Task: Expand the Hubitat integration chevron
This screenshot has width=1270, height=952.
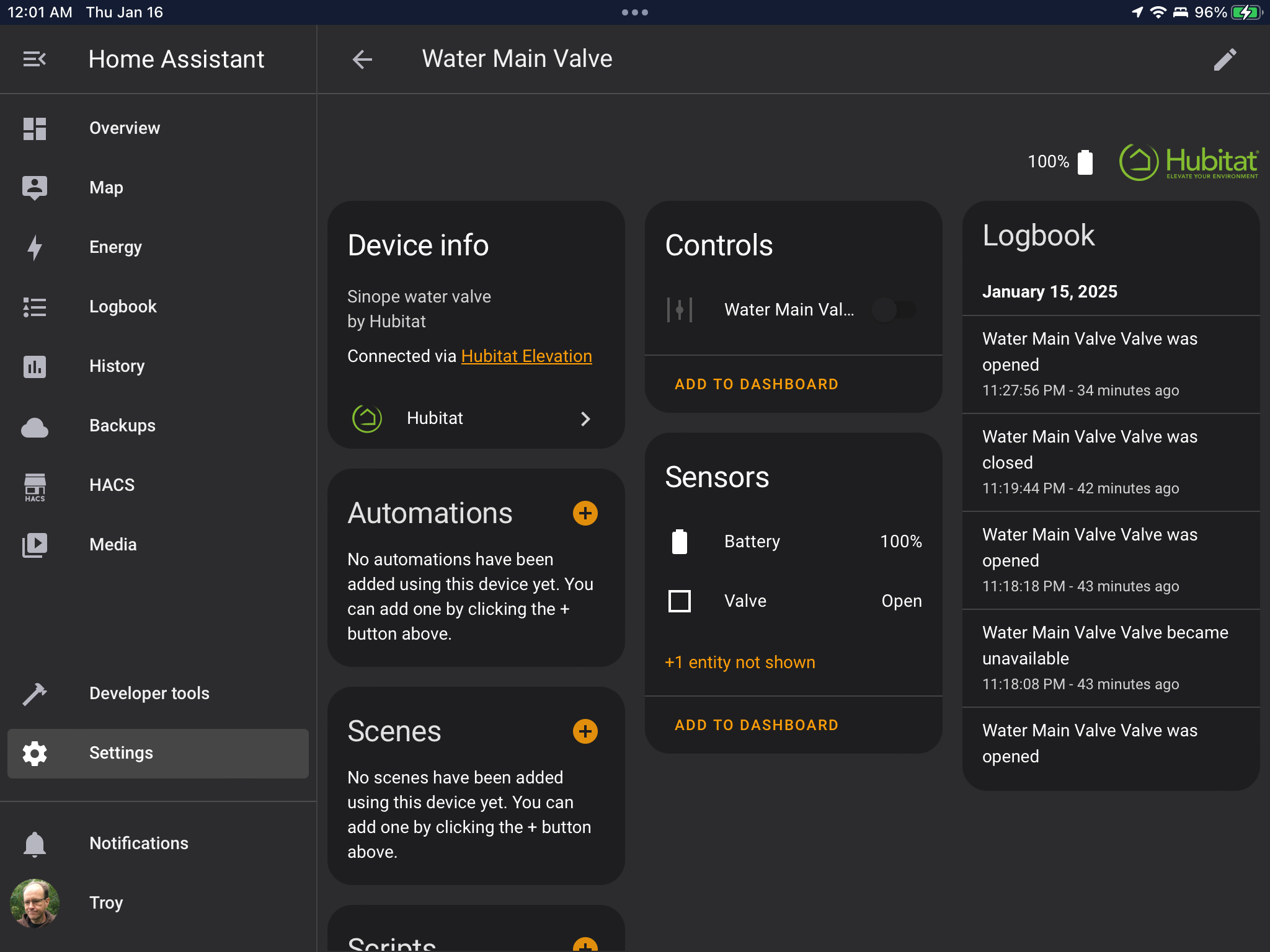Action: 585,418
